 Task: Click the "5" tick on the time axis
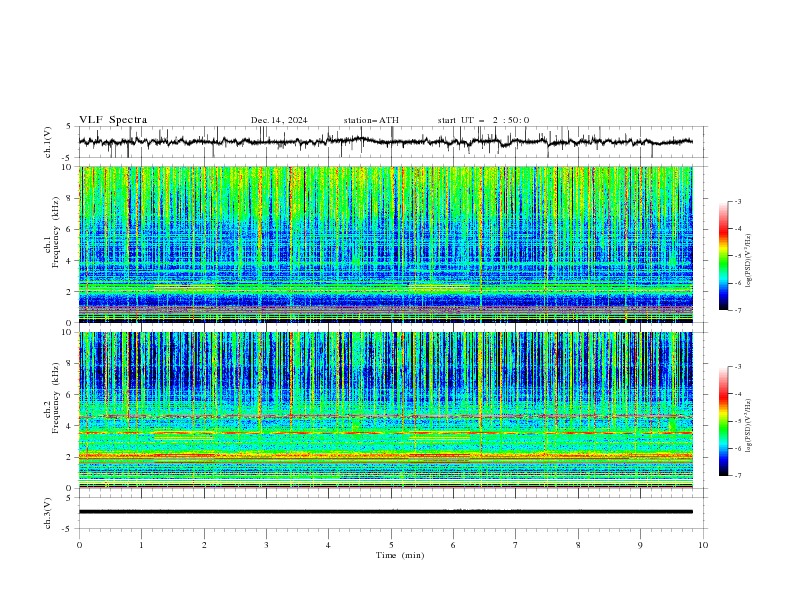click(x=391, y=545)
